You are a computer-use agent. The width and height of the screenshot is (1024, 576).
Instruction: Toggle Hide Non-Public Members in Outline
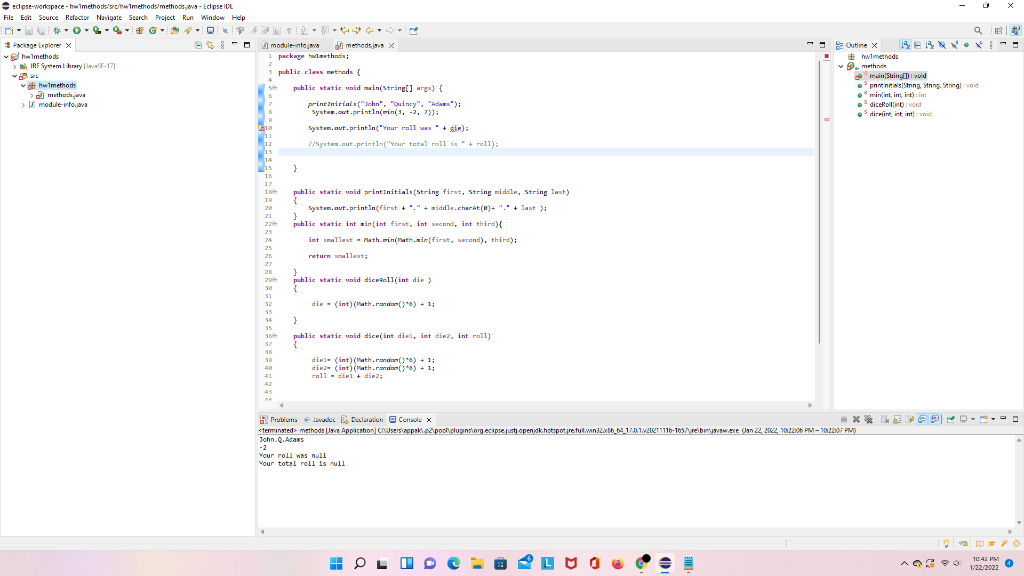(967, 45)
